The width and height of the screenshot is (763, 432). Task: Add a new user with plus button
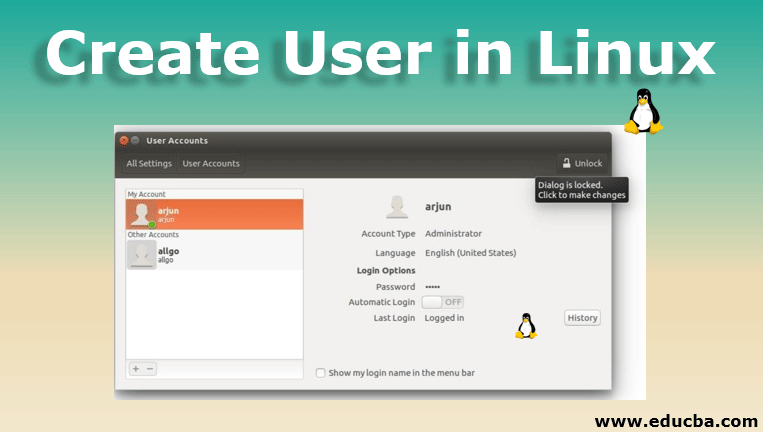pos(136,369)
